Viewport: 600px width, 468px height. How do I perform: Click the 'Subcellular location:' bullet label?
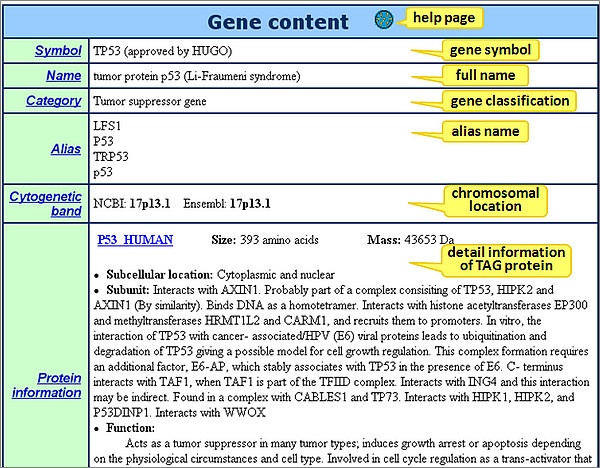coord(160,275)
